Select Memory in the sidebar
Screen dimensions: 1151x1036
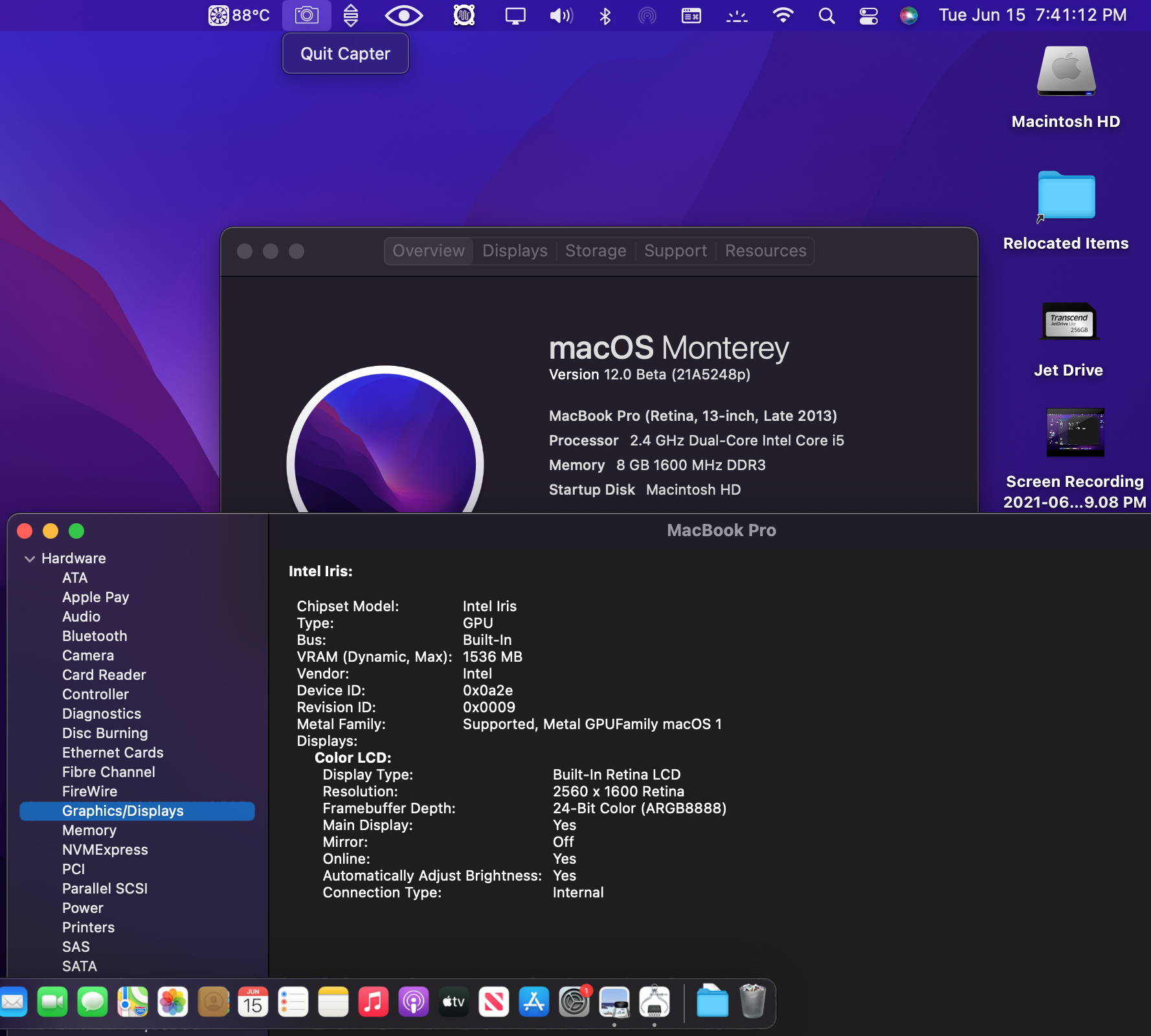[x=89, y=830]
